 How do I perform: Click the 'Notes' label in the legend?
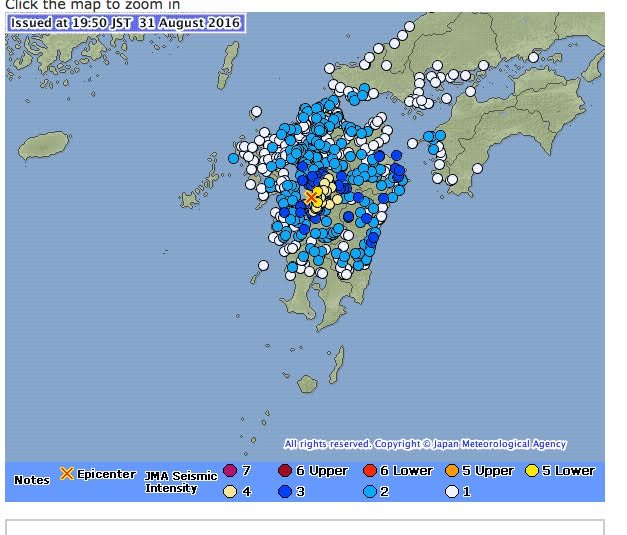point(32,481)
